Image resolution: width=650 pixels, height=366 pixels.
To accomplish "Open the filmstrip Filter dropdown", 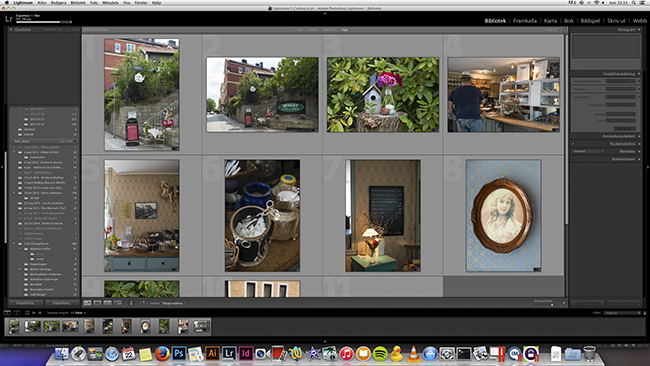I will 621,313.
